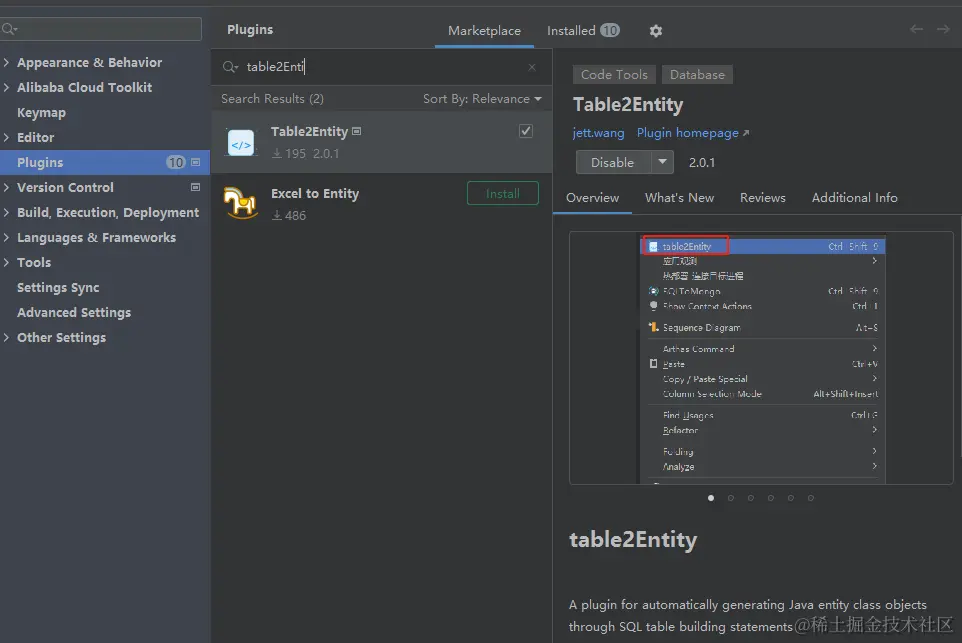Select the first carousel dot
This screenshot has width=962, height=643.
click(710, 498)
